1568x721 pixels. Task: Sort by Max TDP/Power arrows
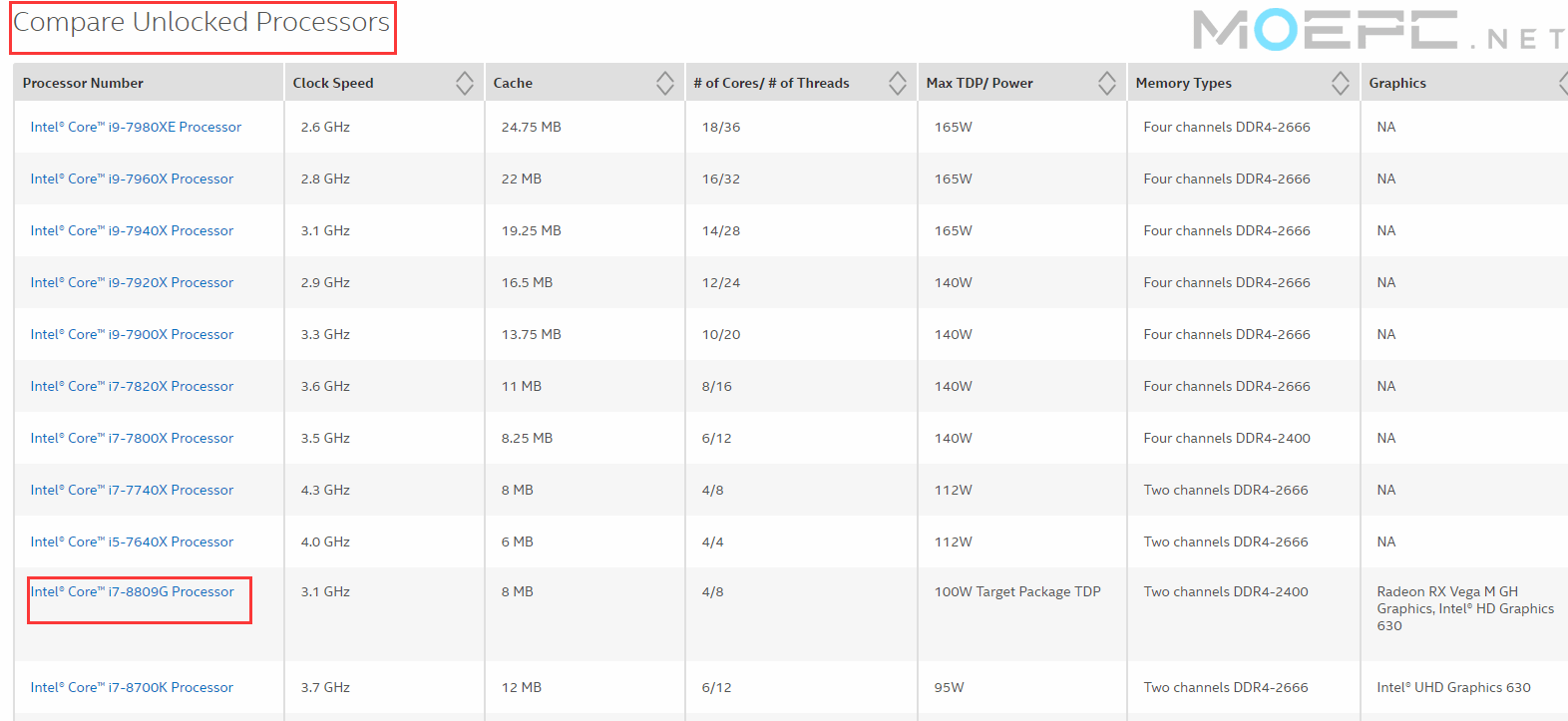tap(1106, 83)
